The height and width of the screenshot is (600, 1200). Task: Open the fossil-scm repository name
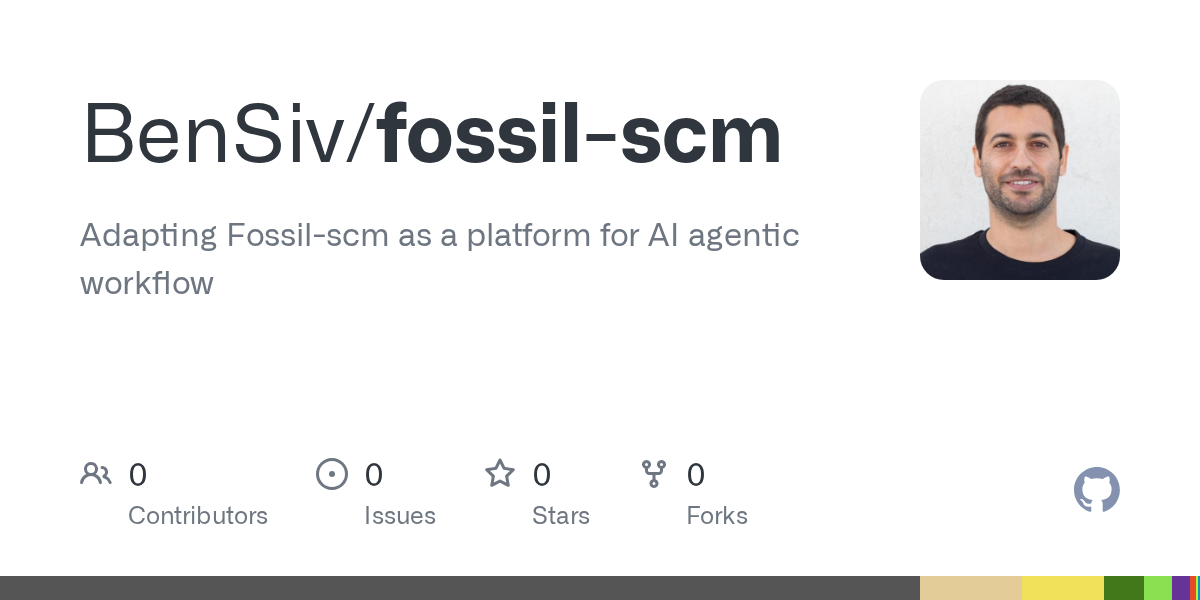pyautogui.click(x=580, y=134)
